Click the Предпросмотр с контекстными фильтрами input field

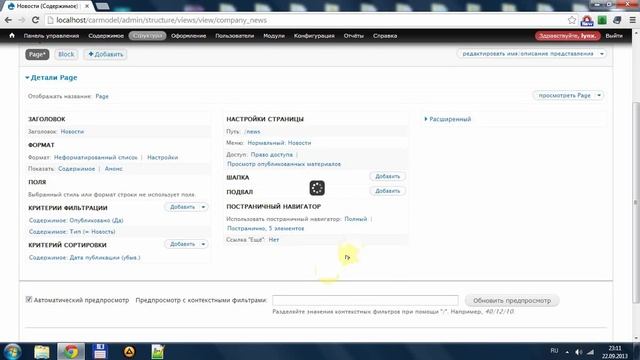[x=365, y=300]
